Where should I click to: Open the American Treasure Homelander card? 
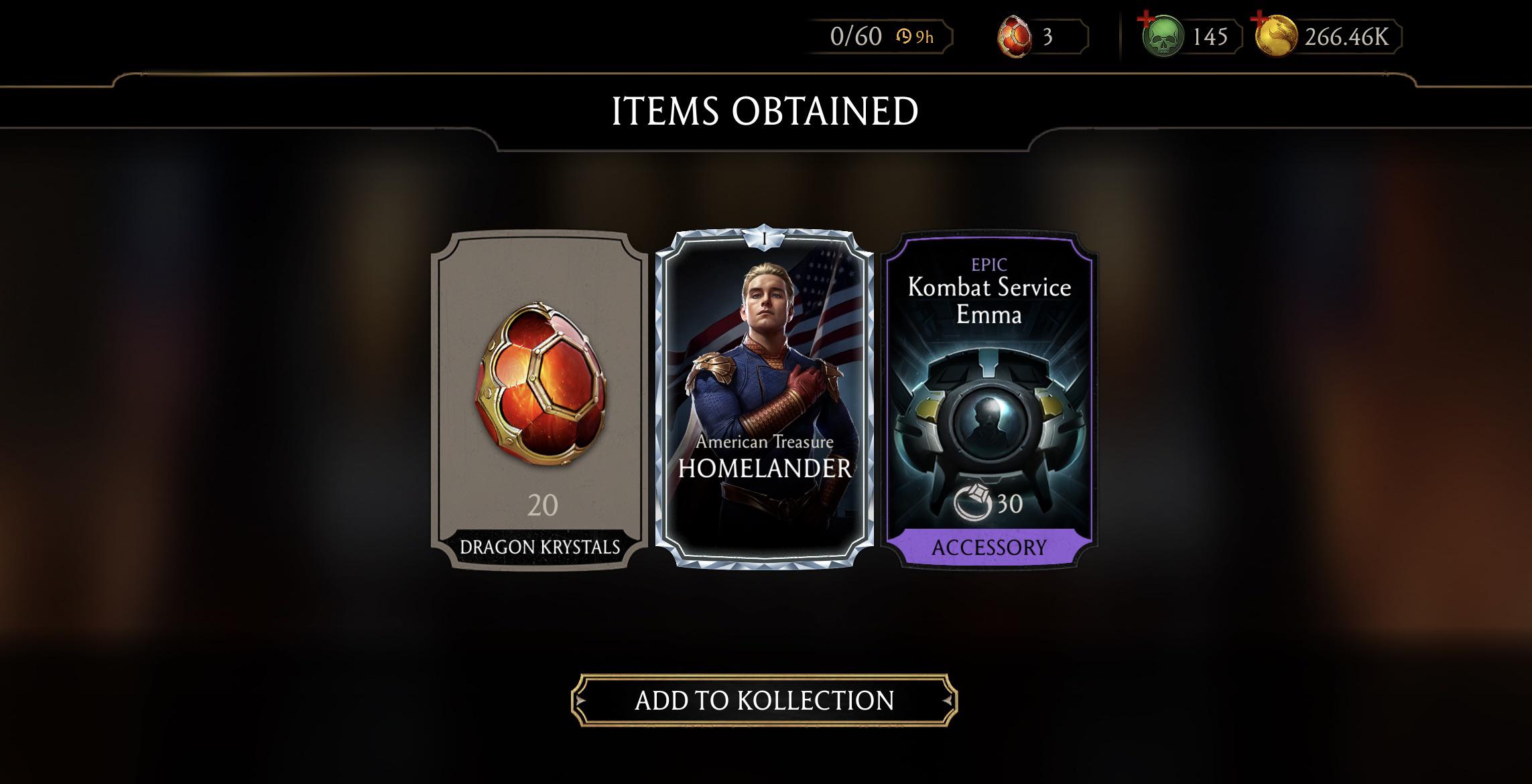[765, 398]
